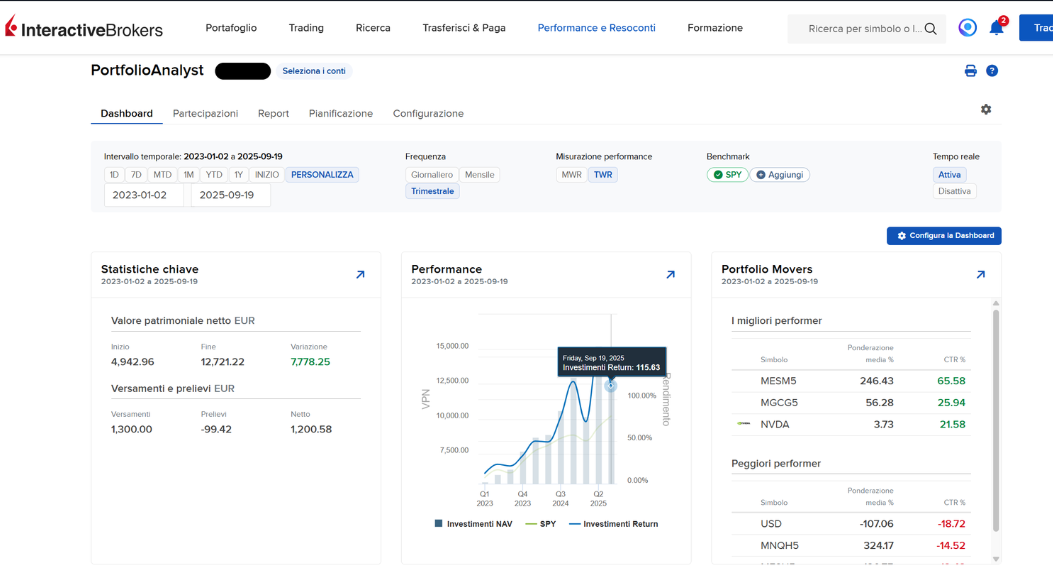Select the YTD time range button
The height and width of the screenshot is (566, 1053).
(x=214, y=174)
